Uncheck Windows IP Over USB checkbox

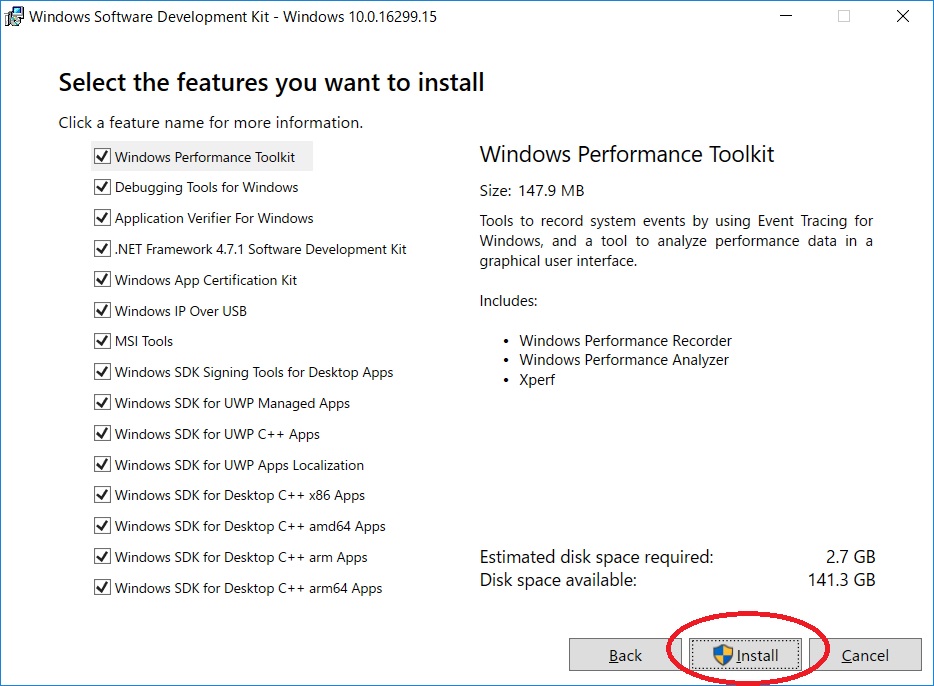pos(102,310)
